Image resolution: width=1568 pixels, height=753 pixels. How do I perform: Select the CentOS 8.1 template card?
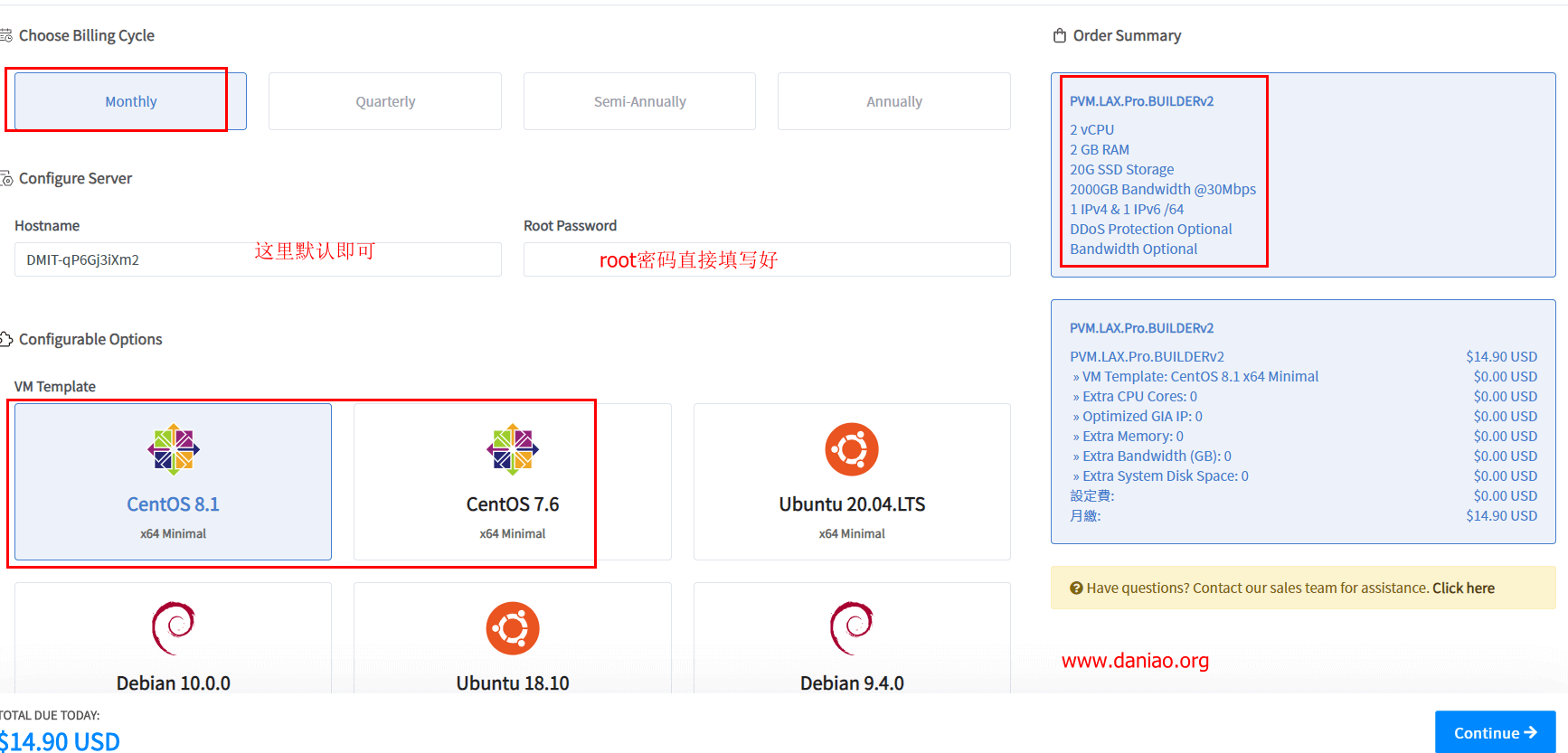point(173,482)
